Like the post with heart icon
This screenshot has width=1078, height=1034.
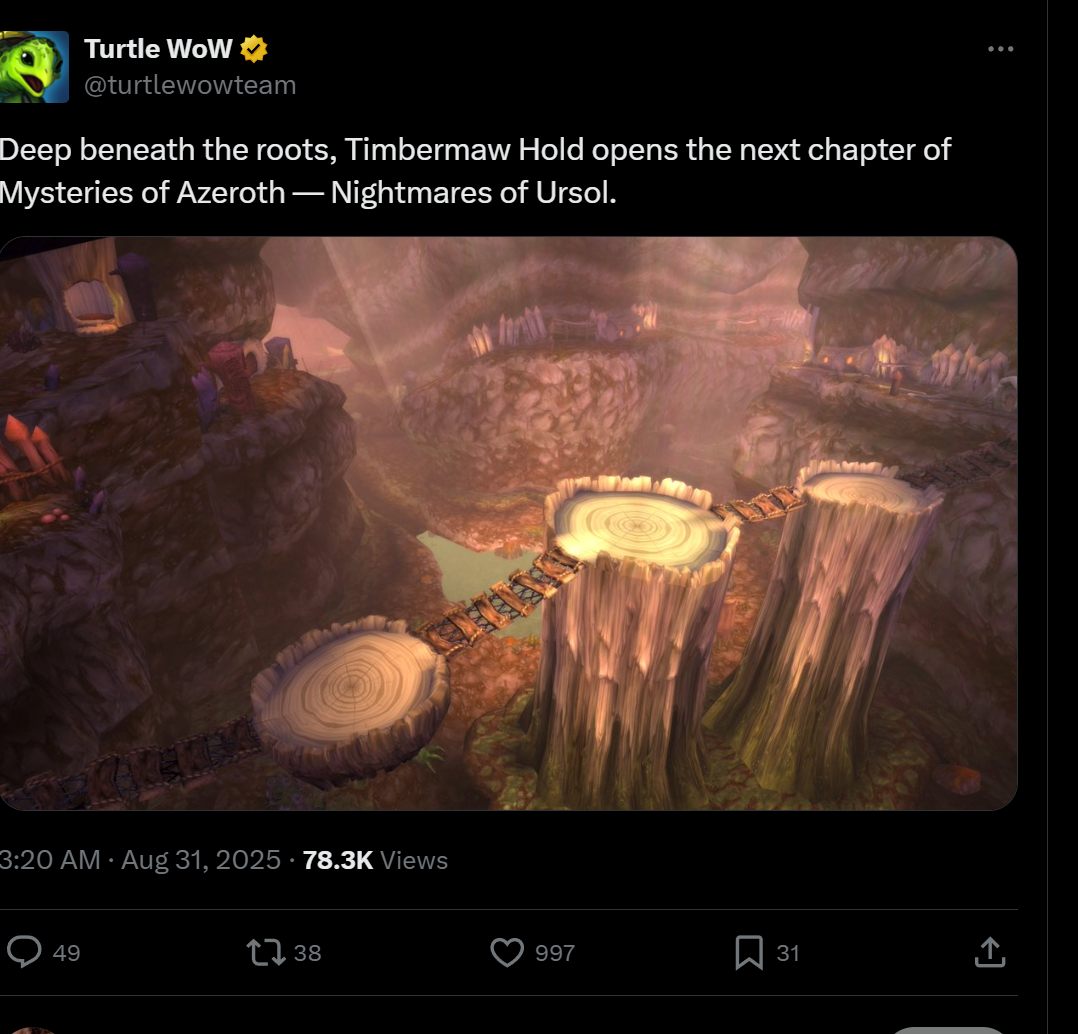[x=507, y=952]
